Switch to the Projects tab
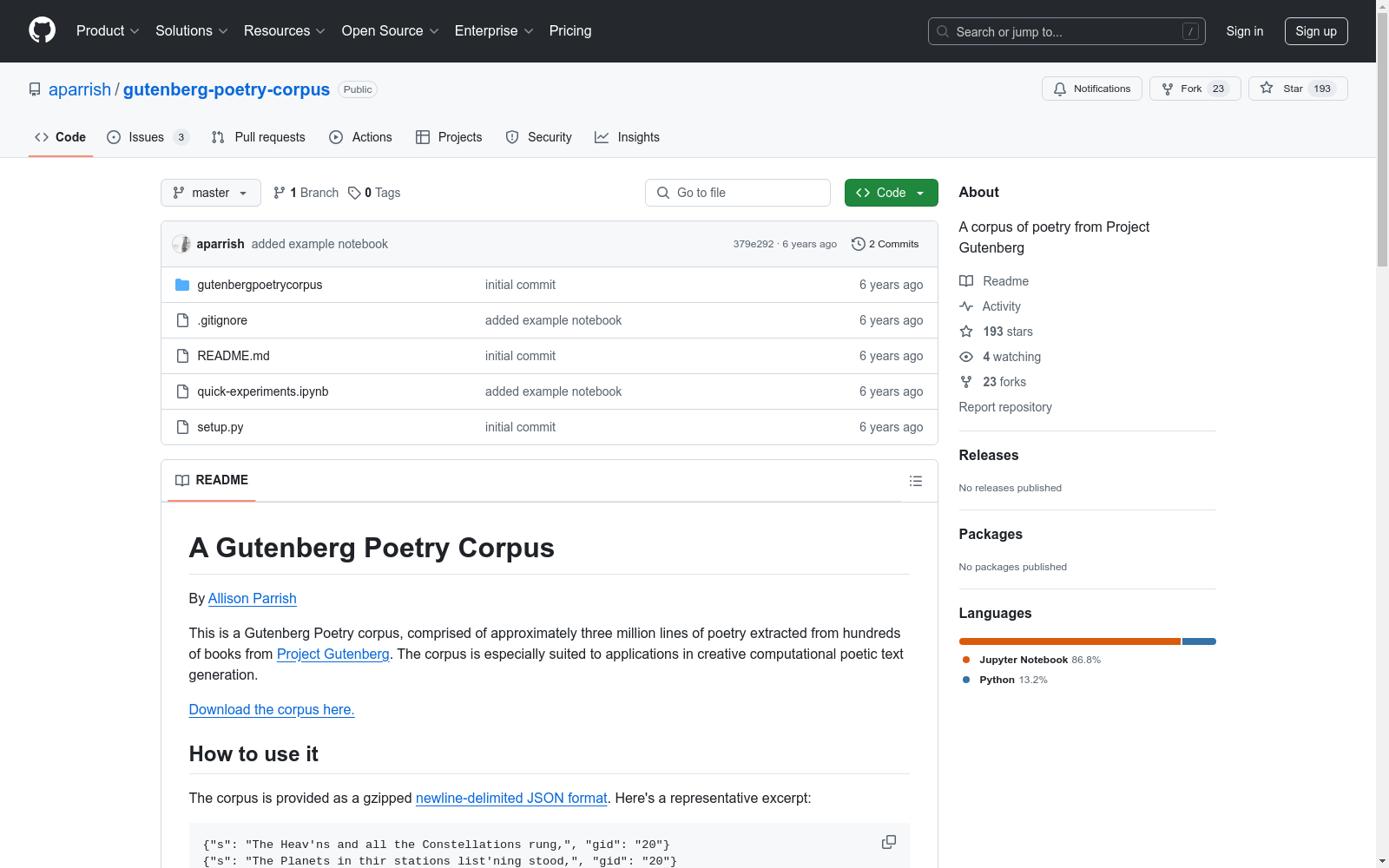The image size is (1389, 868). [x=449, y=137]
